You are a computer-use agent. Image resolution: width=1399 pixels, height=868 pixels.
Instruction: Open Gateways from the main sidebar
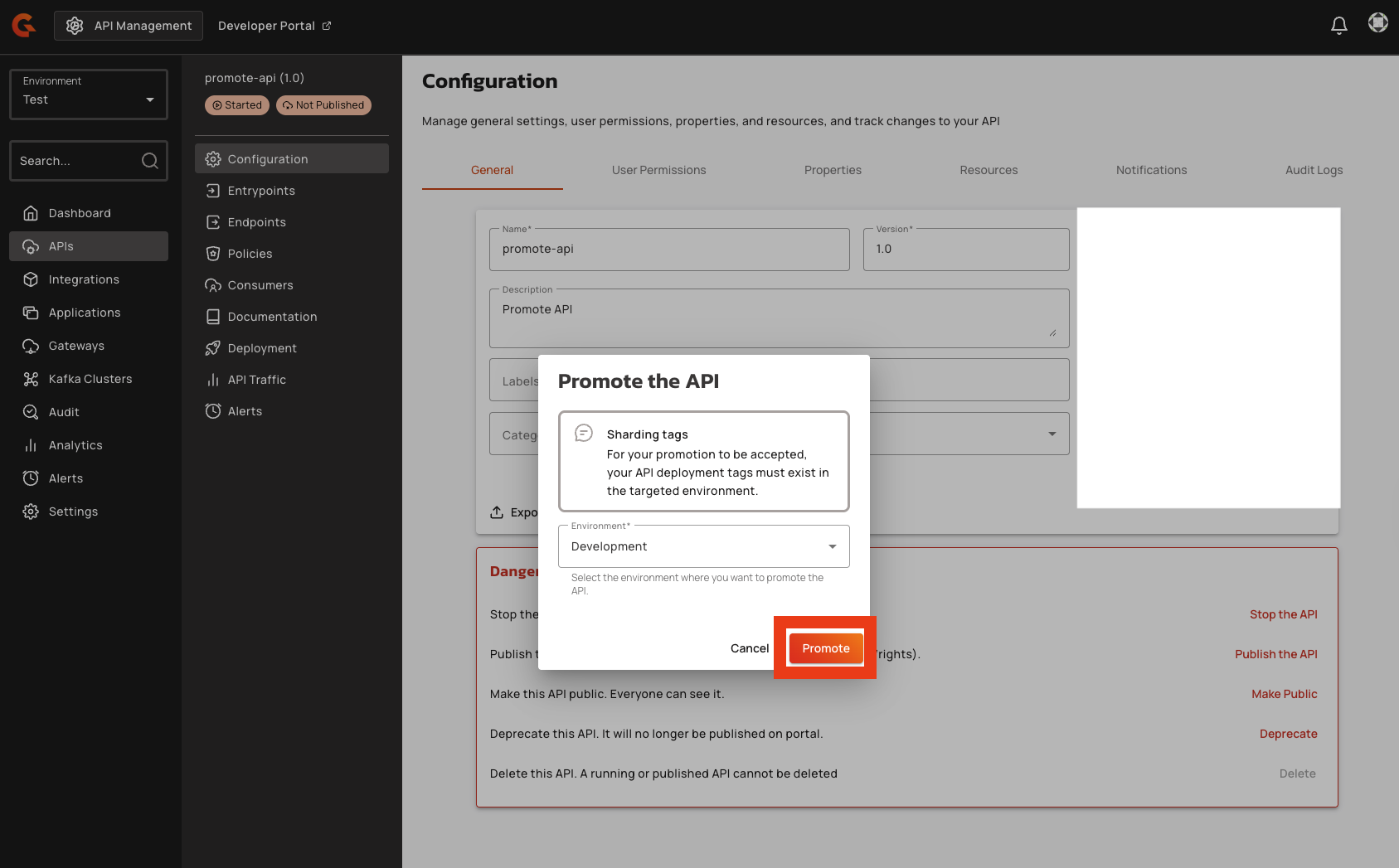76,346
